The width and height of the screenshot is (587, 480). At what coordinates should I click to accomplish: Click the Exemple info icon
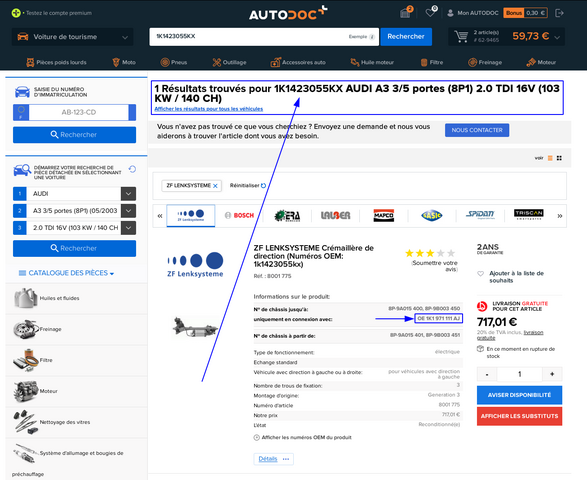point(372,37)
